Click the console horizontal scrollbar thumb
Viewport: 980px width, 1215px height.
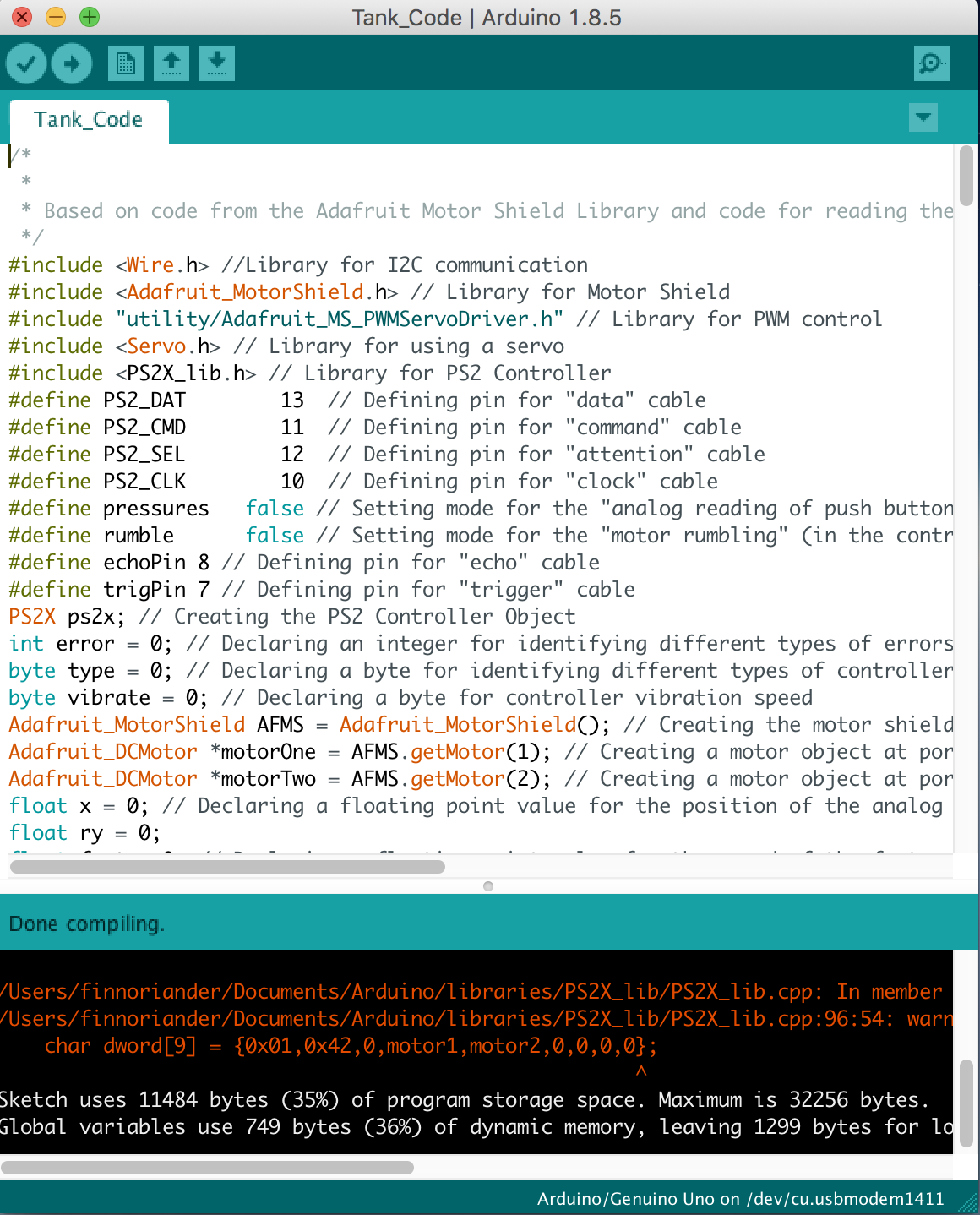pyautogui.click(x=207, y=1168)
